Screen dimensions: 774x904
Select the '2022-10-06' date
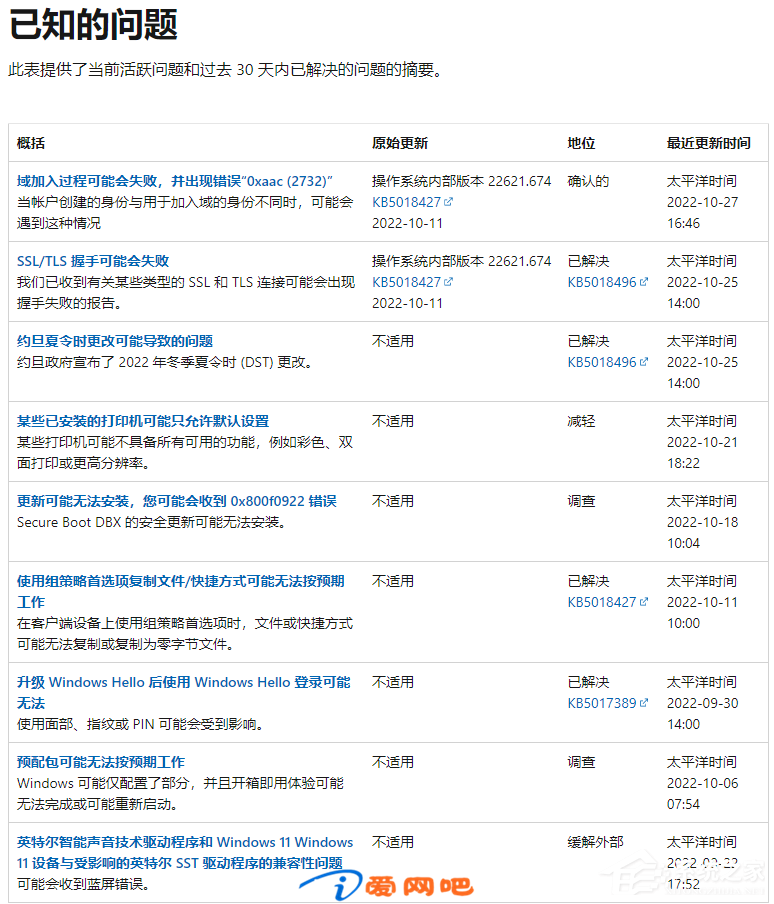[x=703, y=784]
